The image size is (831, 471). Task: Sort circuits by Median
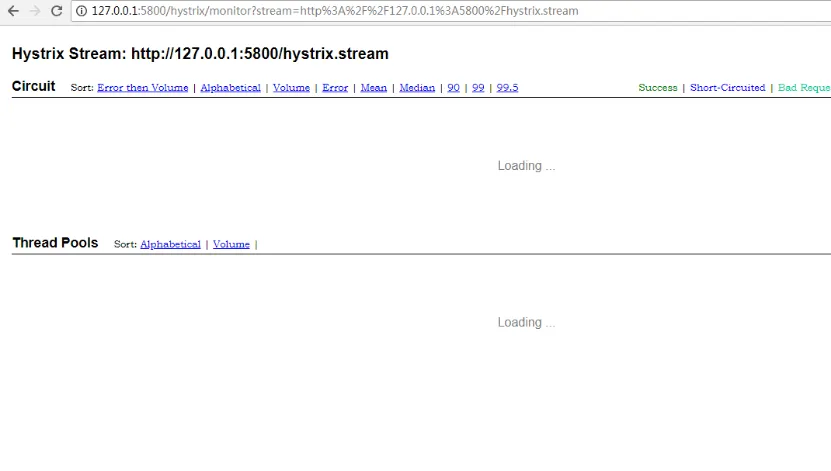tap(417, 87)
